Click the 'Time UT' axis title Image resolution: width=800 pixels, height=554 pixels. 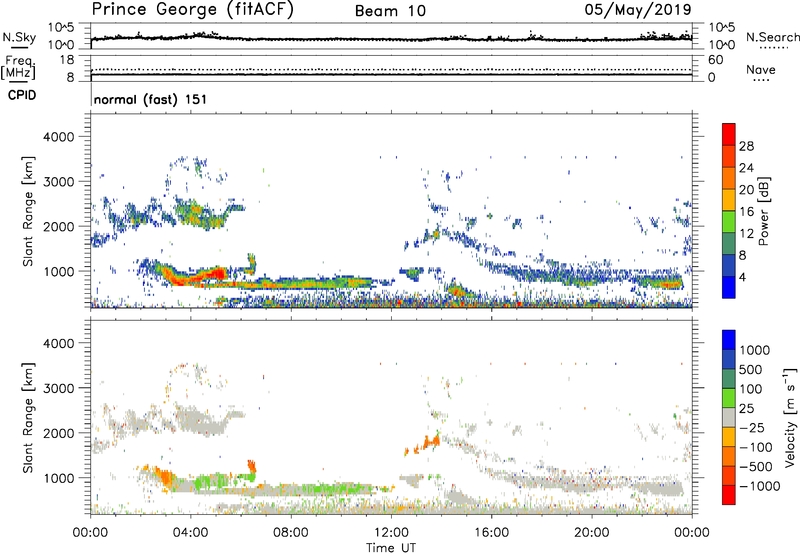coord(391,548)
